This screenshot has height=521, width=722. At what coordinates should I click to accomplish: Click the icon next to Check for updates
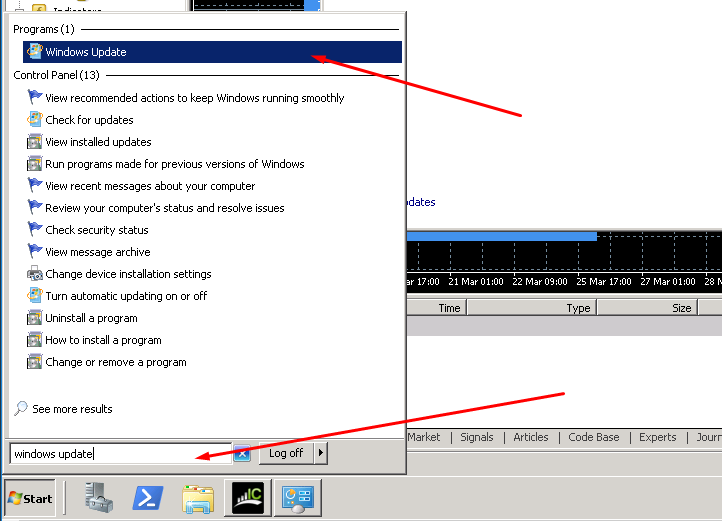(x=35, y=119)
